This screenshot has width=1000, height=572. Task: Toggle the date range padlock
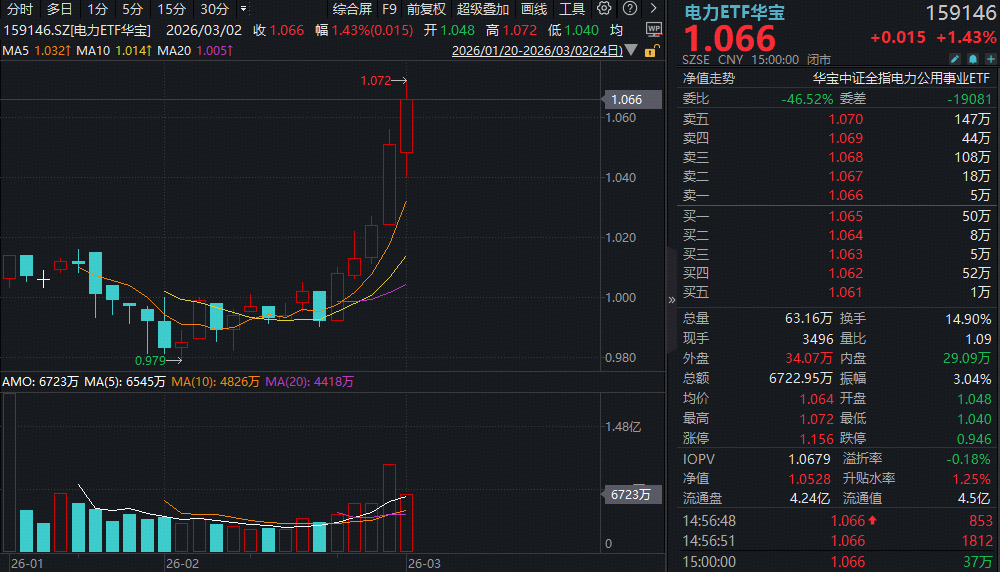pyautogui.click(x=651, y=50)
